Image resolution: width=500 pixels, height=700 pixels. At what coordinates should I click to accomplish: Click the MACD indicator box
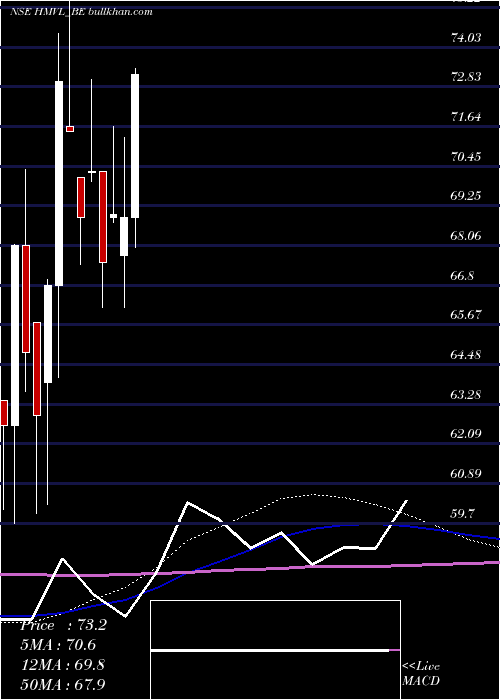[275, 650]
